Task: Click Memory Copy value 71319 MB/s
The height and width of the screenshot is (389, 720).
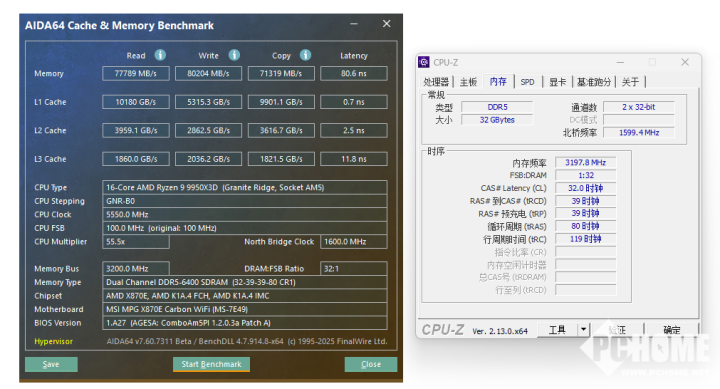Action: (x=281, y=73)
